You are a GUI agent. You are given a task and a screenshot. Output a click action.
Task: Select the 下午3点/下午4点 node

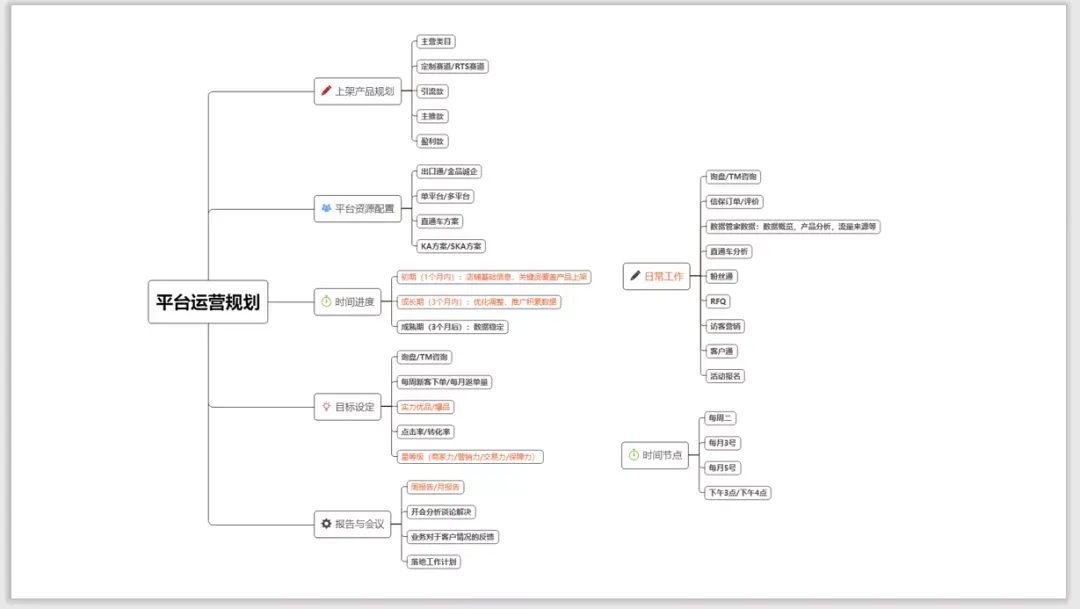(738, 493)
